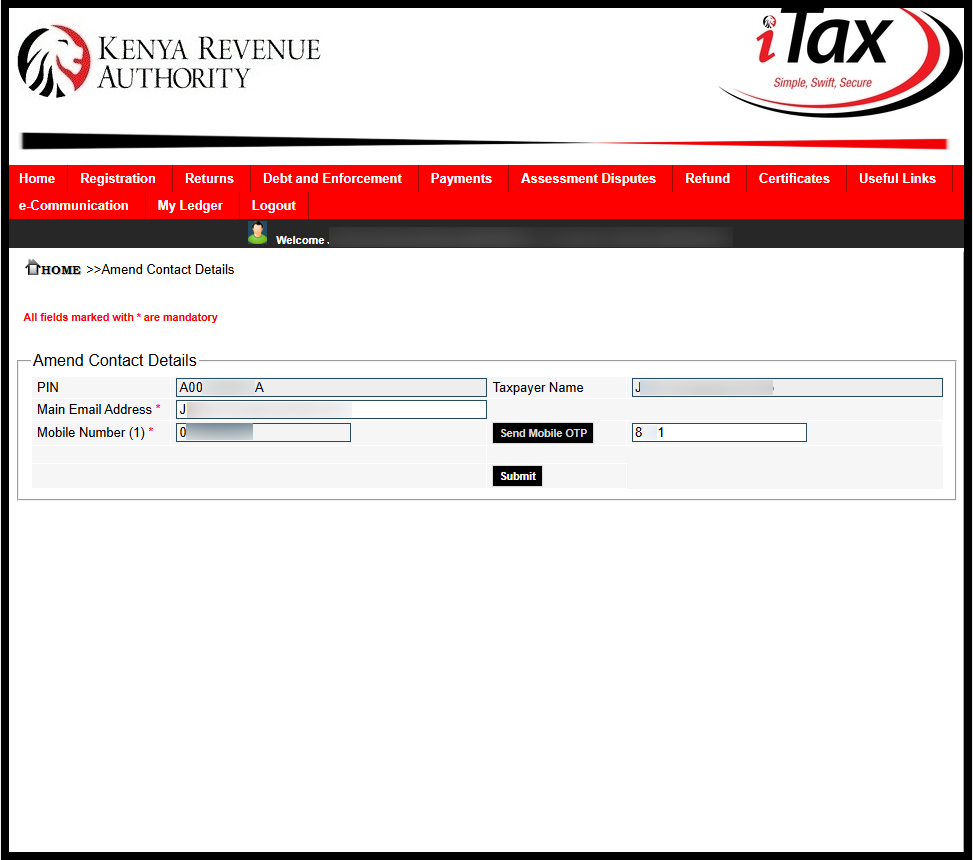Click the OTP entry field
The width and height of the screenshot is (973, 860).
tap(718, 432)
